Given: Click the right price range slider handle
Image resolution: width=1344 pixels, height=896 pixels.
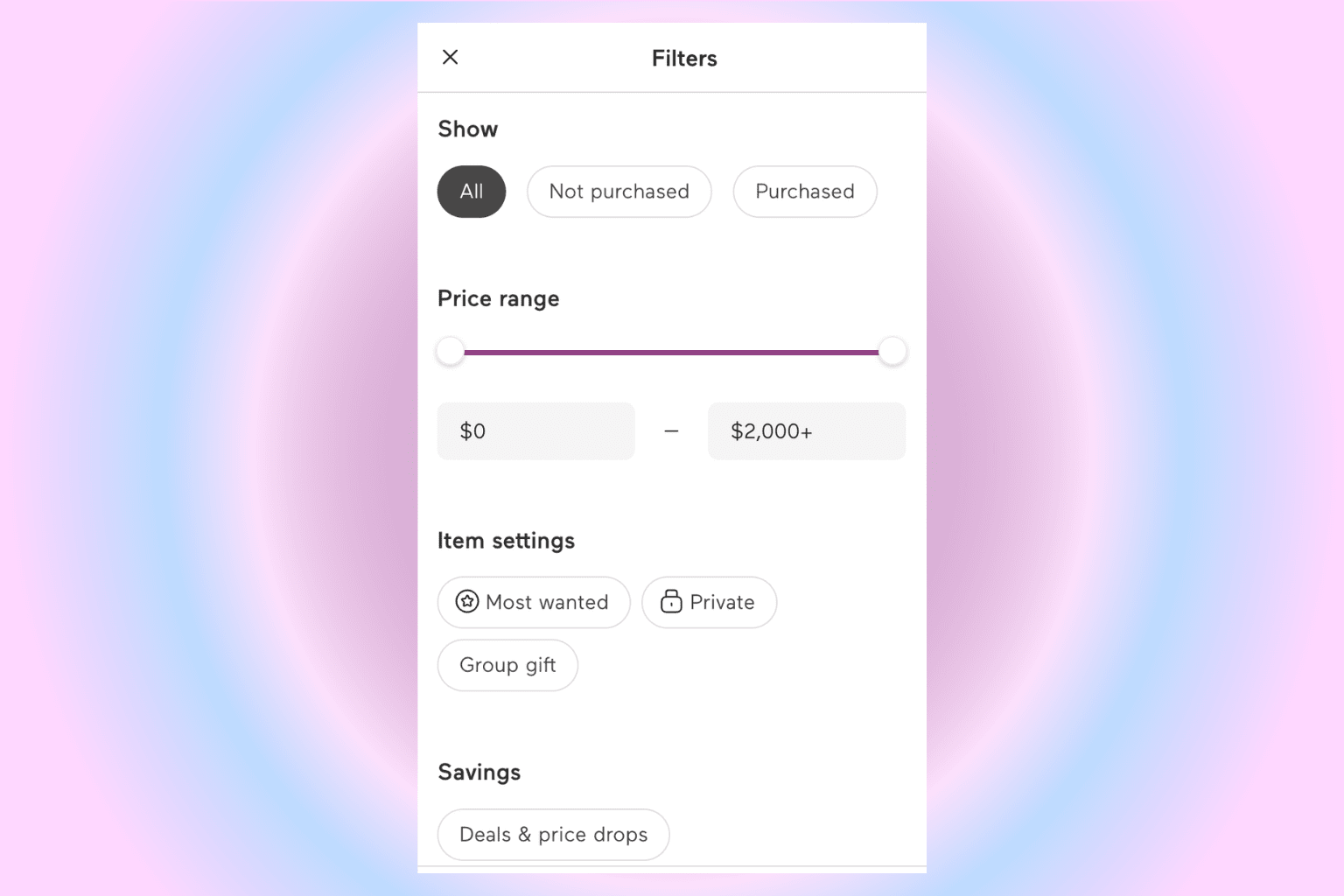Looking at the screenshot, I should click(892, 350).
